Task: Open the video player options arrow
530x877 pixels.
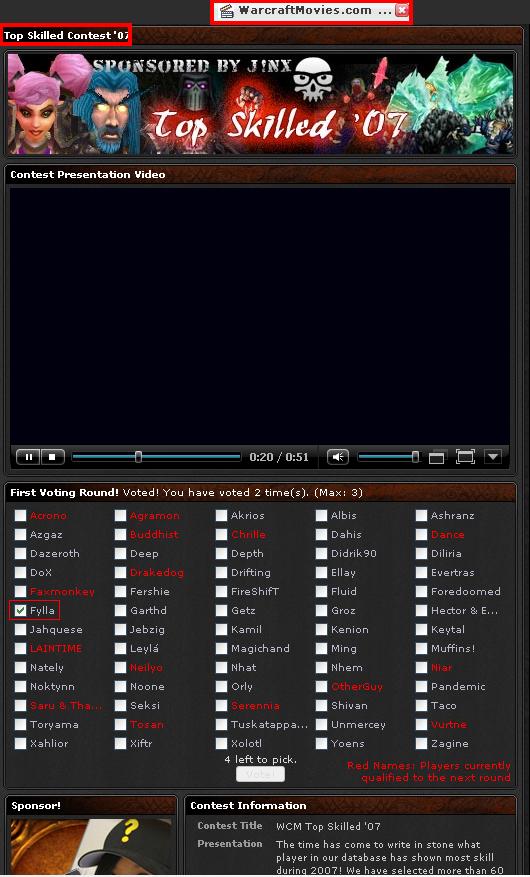Action: 493,456
